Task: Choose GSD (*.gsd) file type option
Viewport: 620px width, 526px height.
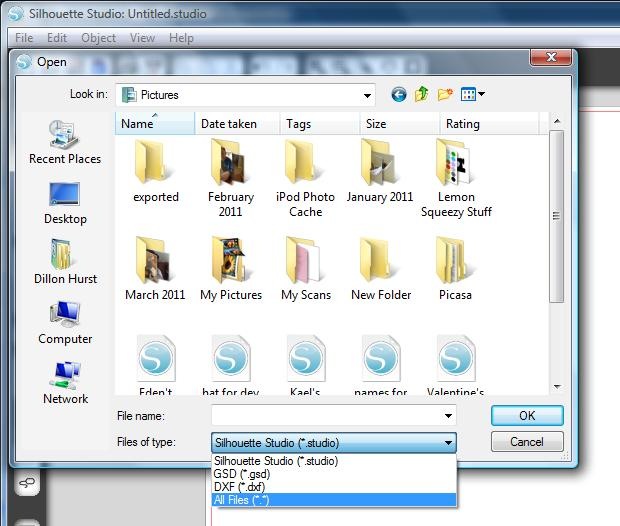Action: coord(334,474)
